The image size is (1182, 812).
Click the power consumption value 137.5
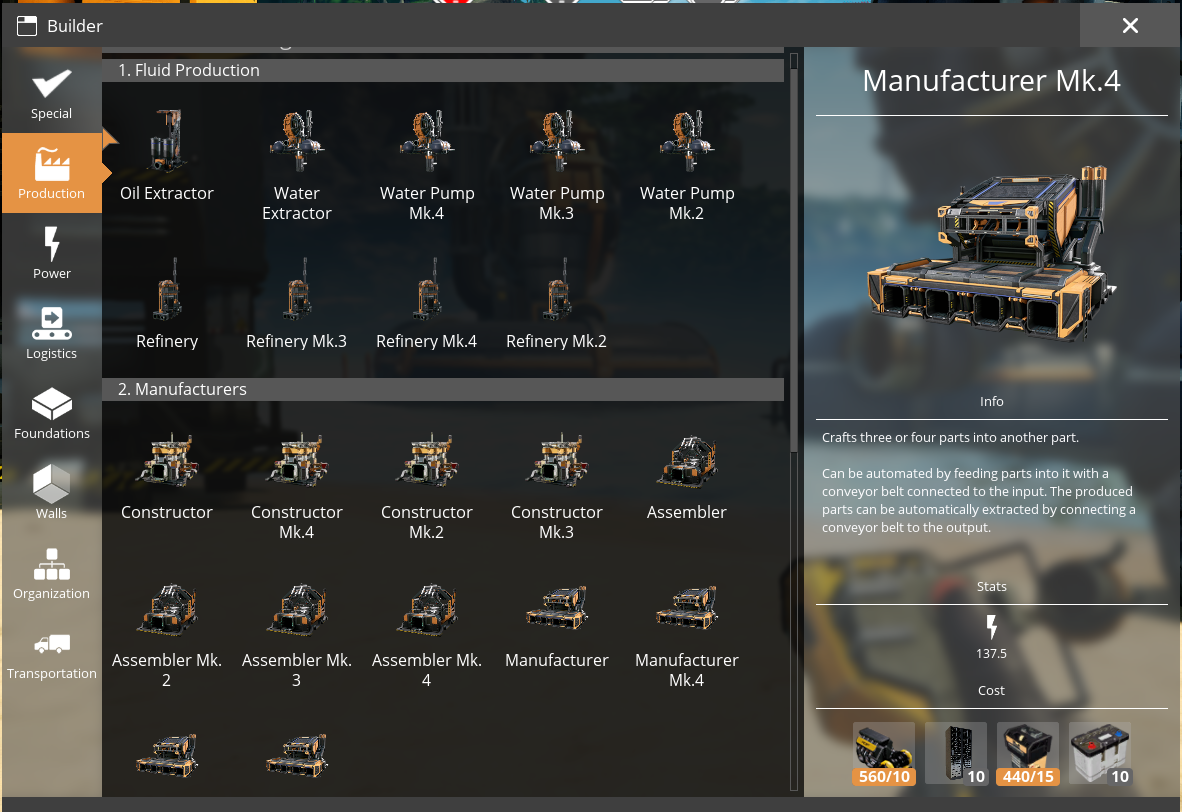991,654
